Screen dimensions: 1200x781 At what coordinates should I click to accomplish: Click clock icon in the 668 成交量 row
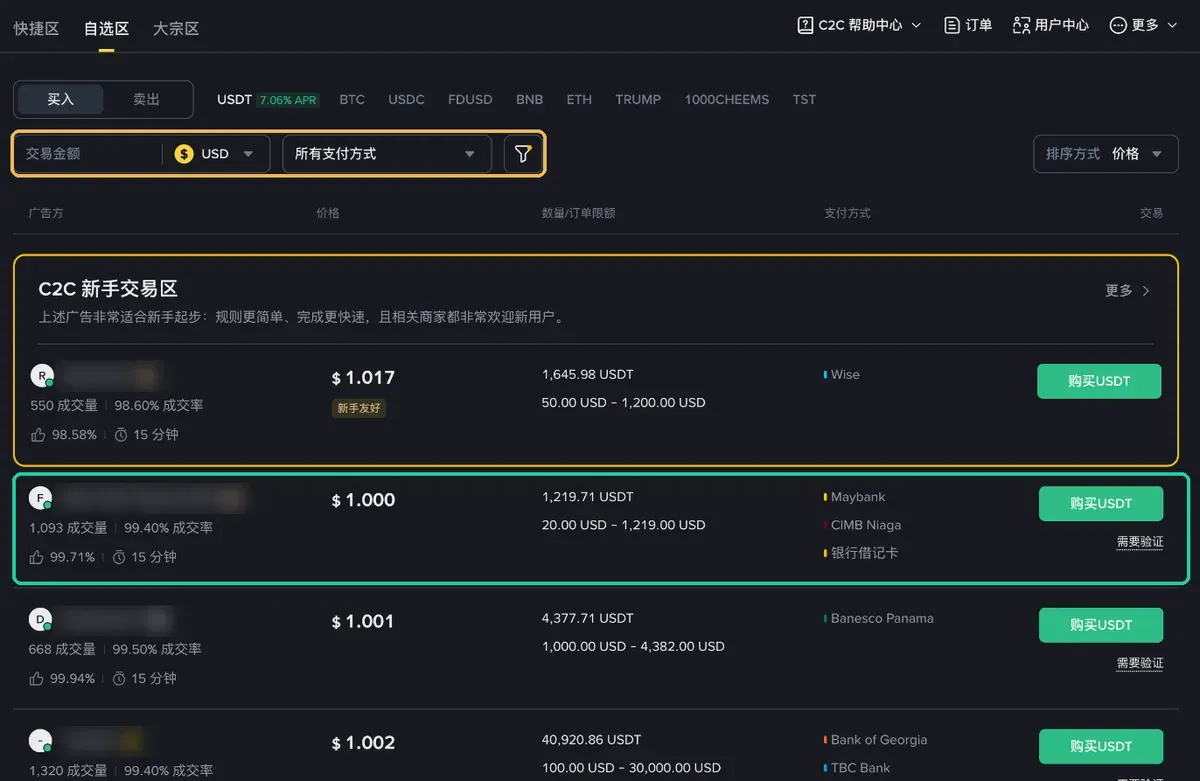pos(119,678)
